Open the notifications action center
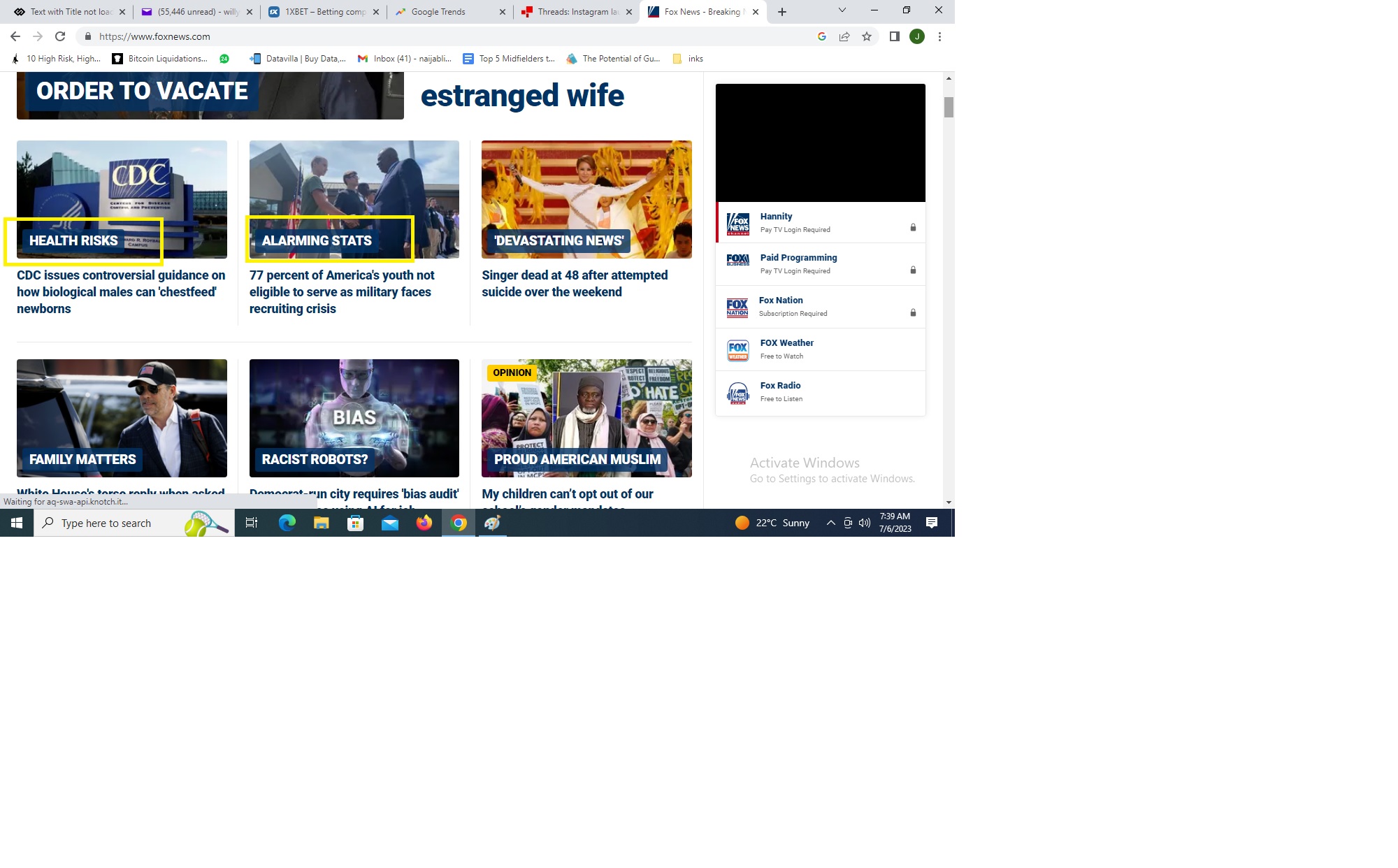The height and width of the screenshot is (868, 1398). pyautogui.click(x=932, y=523)
